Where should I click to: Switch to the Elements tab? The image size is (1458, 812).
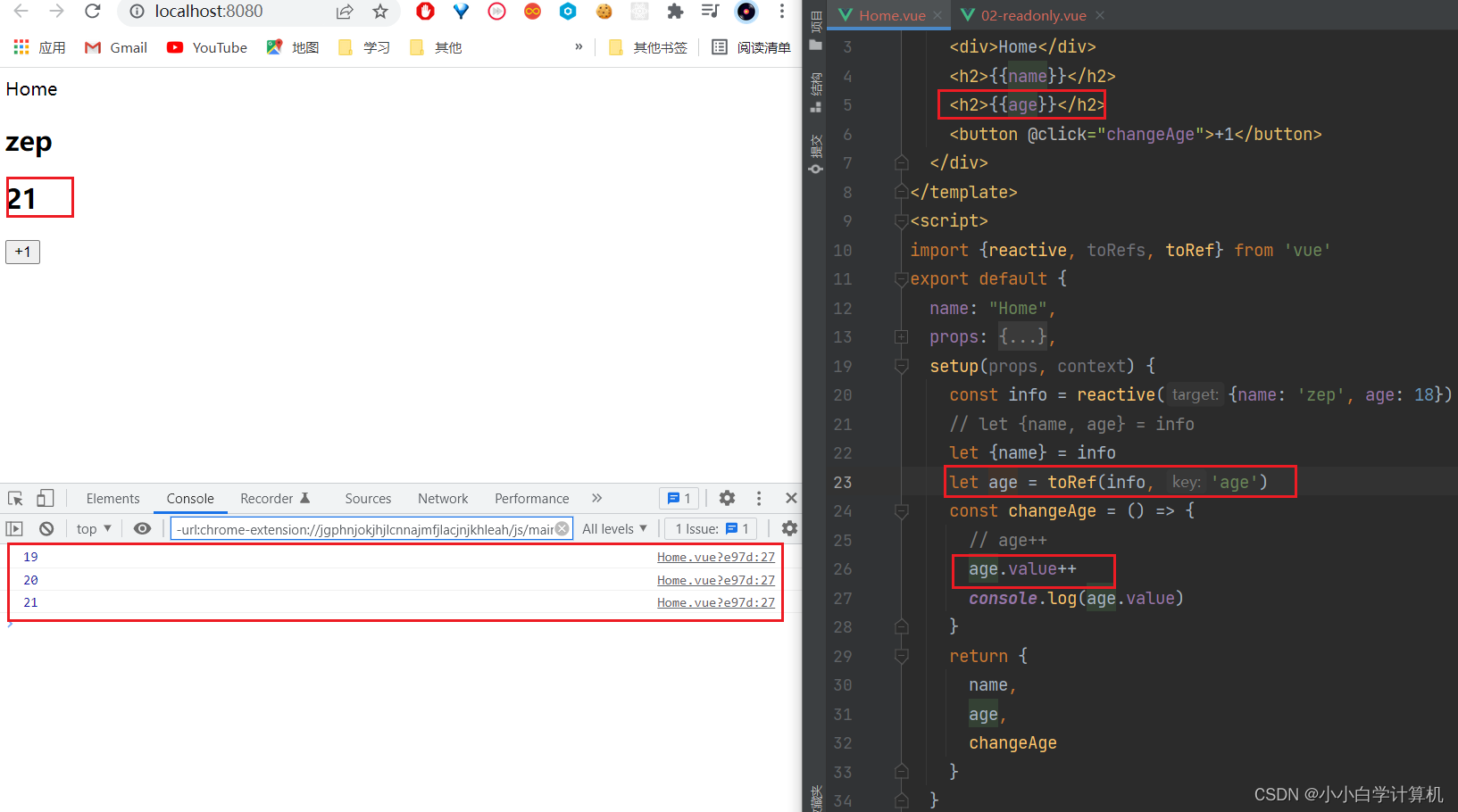(x=113, y=499)
